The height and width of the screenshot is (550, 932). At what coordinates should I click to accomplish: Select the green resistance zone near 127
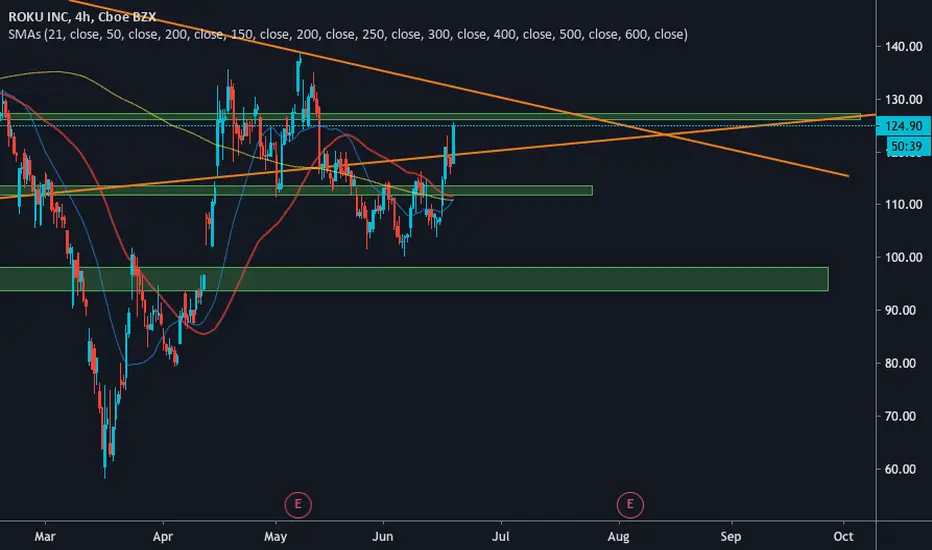430,117
